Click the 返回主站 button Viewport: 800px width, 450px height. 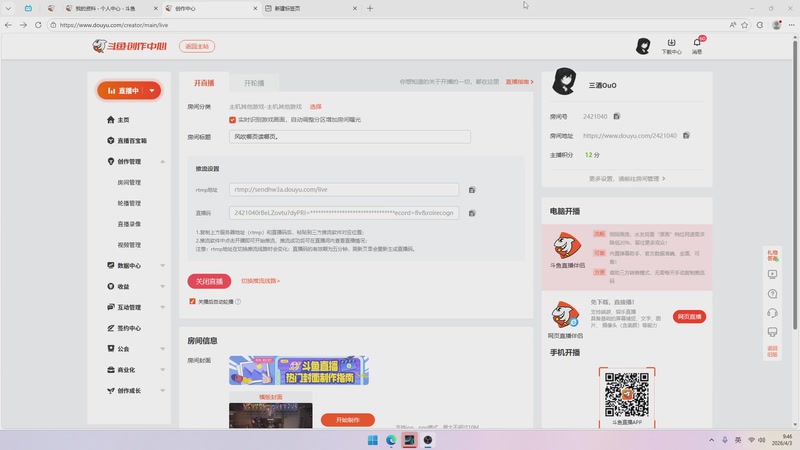click(197, 46)
